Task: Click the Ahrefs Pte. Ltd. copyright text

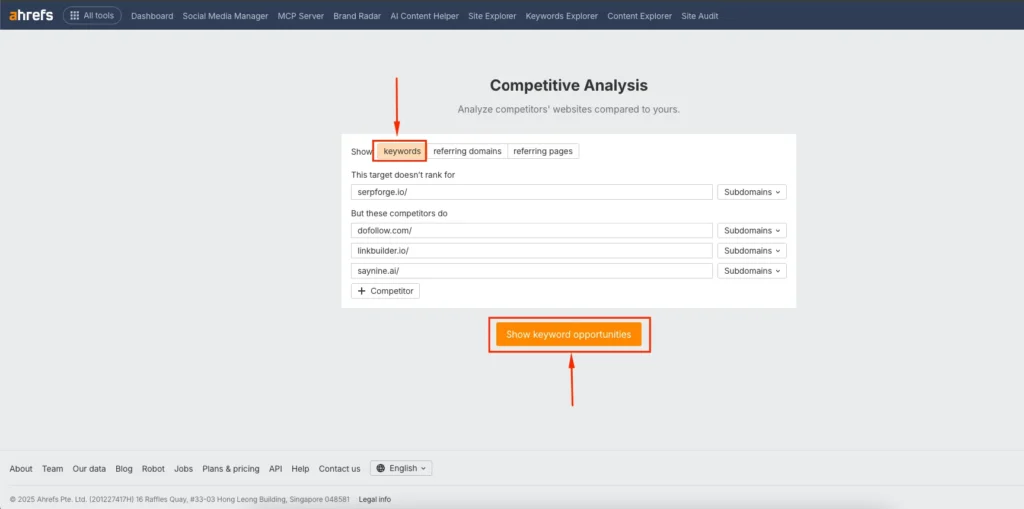Action: tap(180, 499)
